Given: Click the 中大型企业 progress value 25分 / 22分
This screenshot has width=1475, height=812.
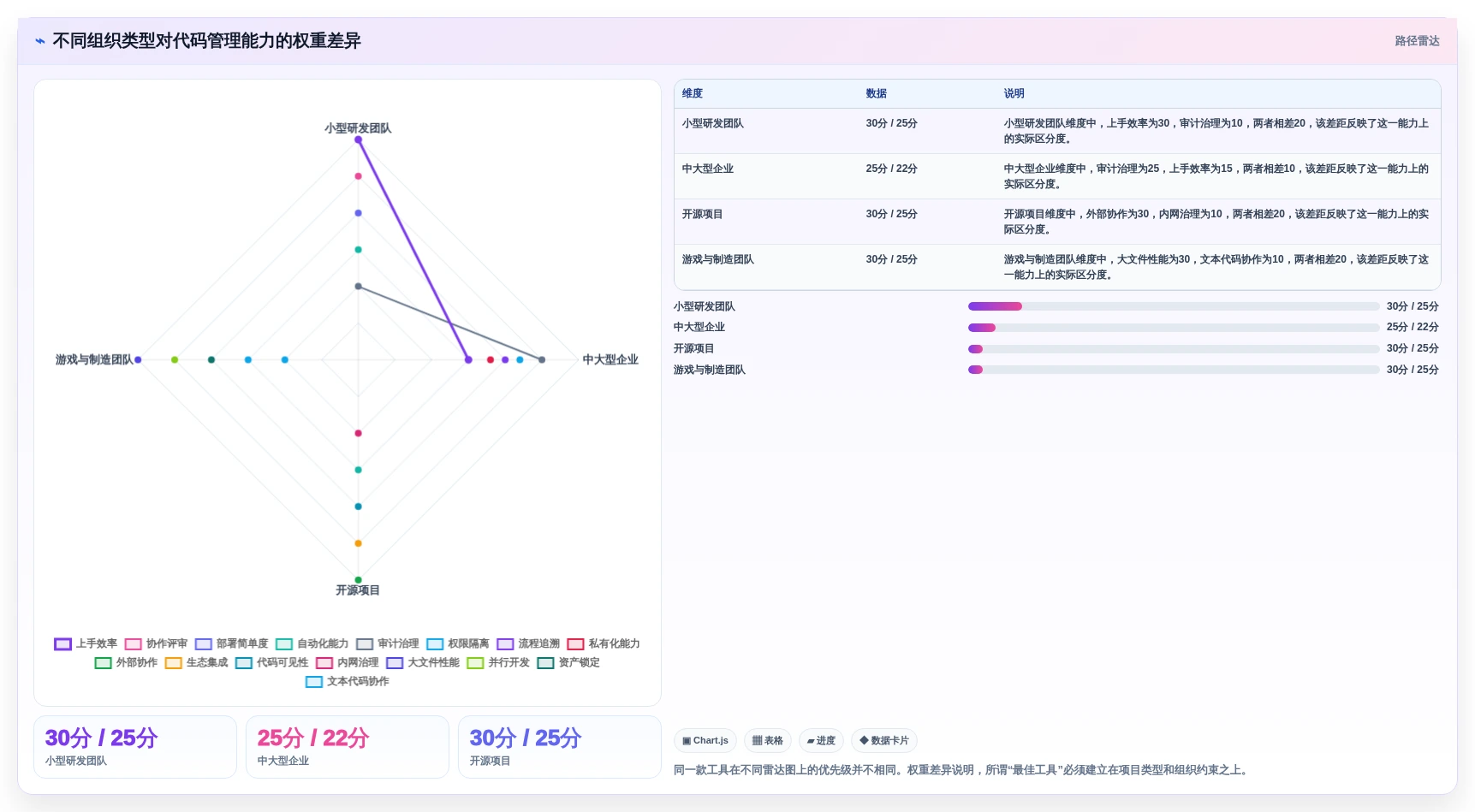Looking at the screenshot, I should (1413, 328).
